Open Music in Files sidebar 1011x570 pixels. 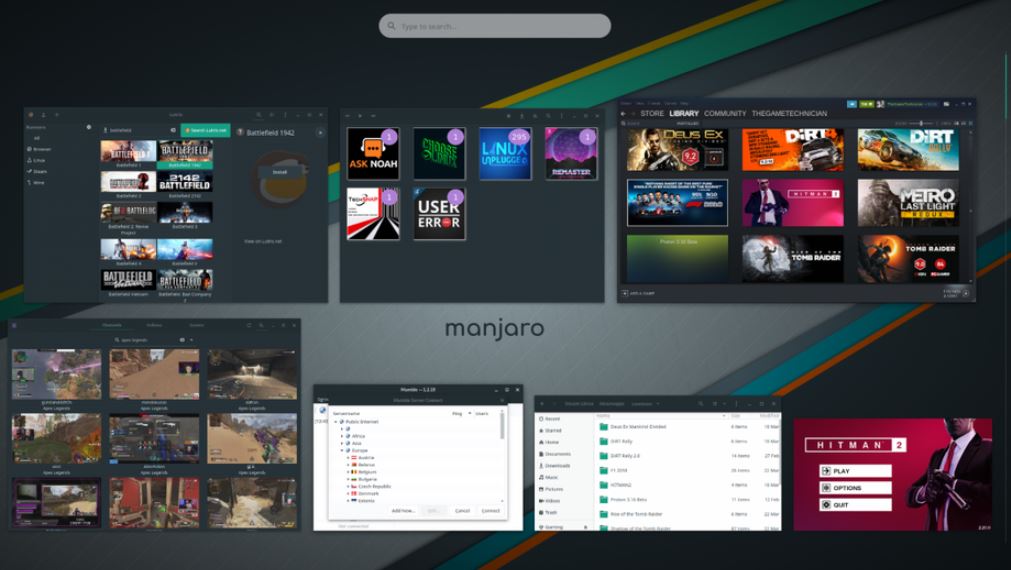(x=549, y=477)
